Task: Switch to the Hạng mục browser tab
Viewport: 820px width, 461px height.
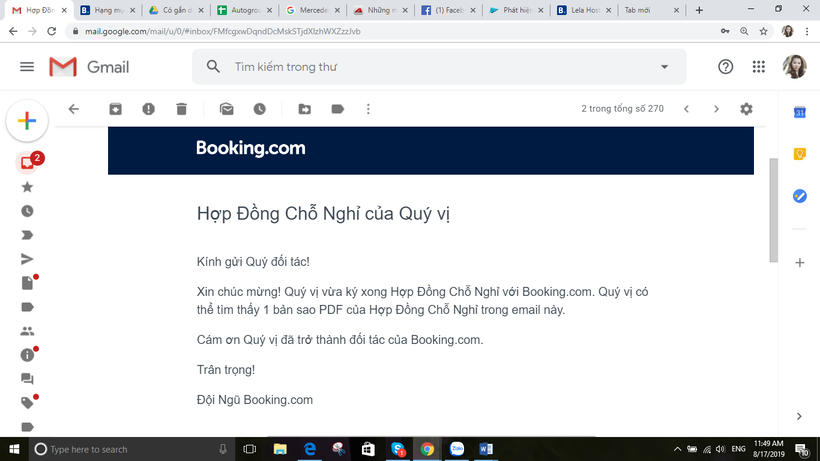Action: 108,10
